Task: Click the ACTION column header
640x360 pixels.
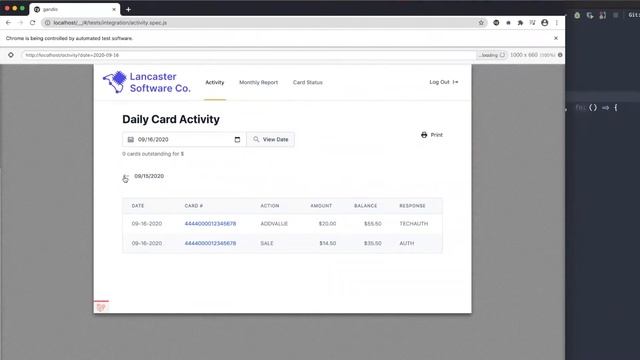Action: 270,206
